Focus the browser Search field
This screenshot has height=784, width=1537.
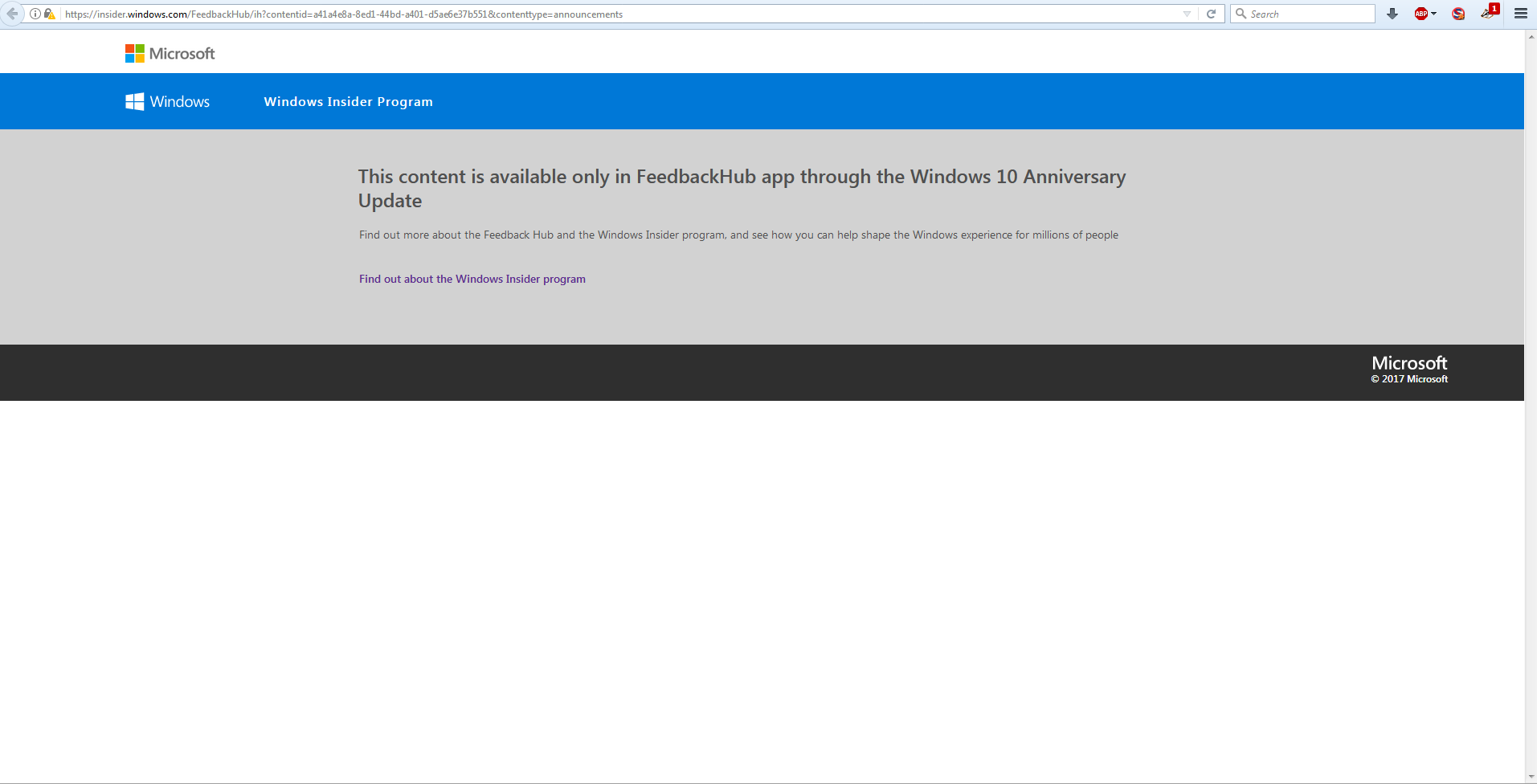(1302, 14)
